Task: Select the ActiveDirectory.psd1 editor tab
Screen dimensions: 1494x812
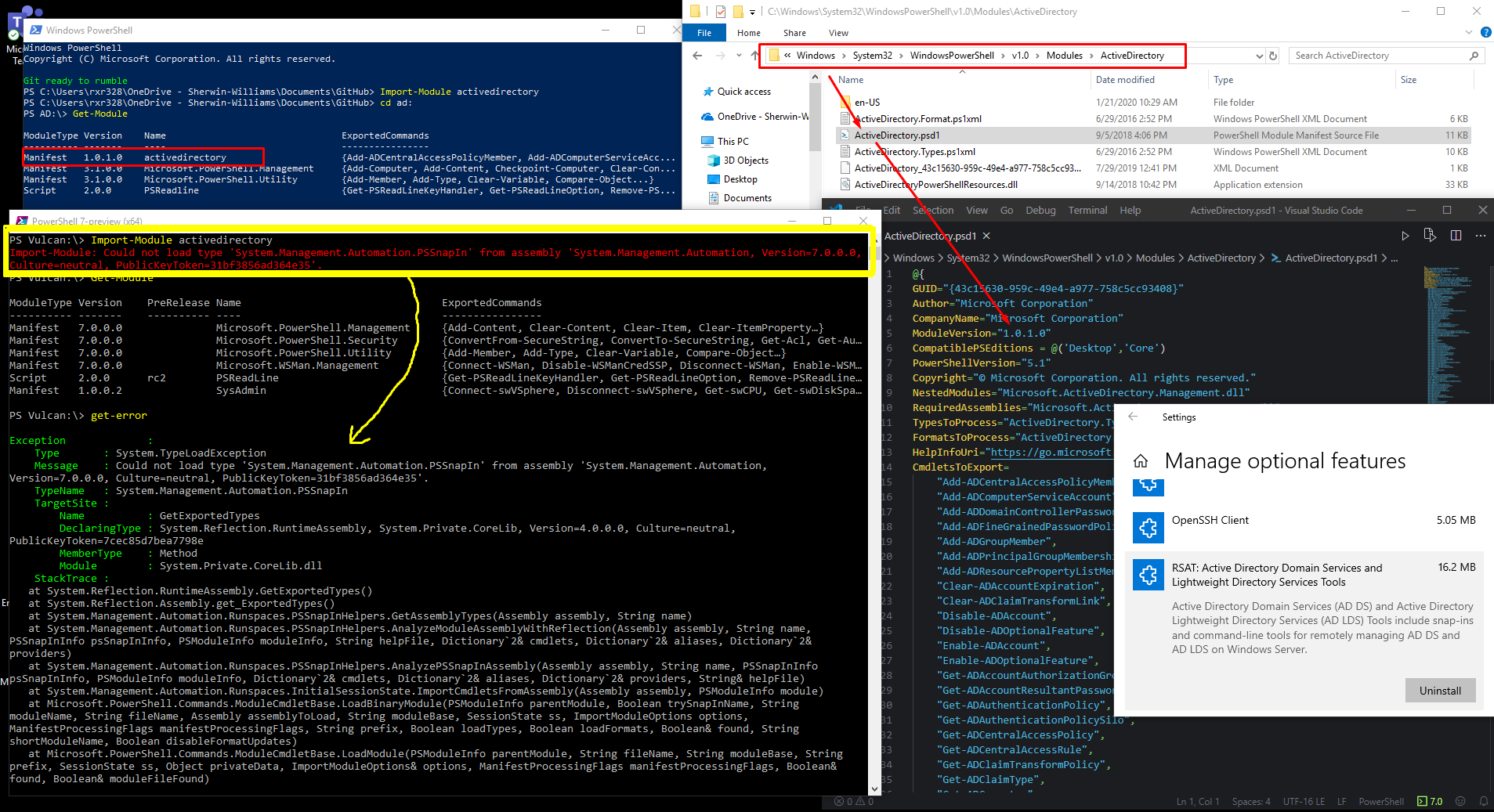Action: point(931,235)
